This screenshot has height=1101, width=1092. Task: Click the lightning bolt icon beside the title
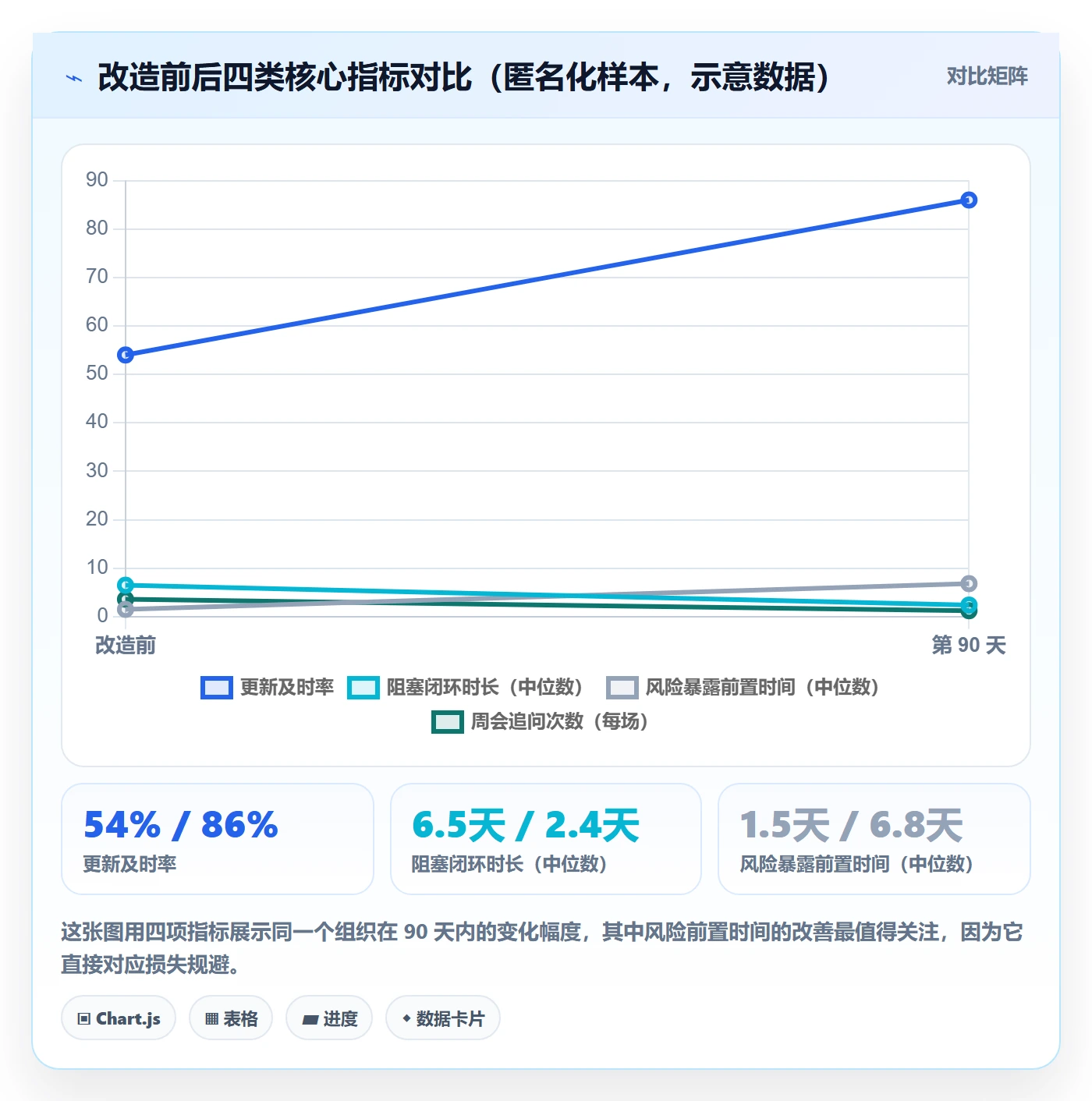point(74,77)
